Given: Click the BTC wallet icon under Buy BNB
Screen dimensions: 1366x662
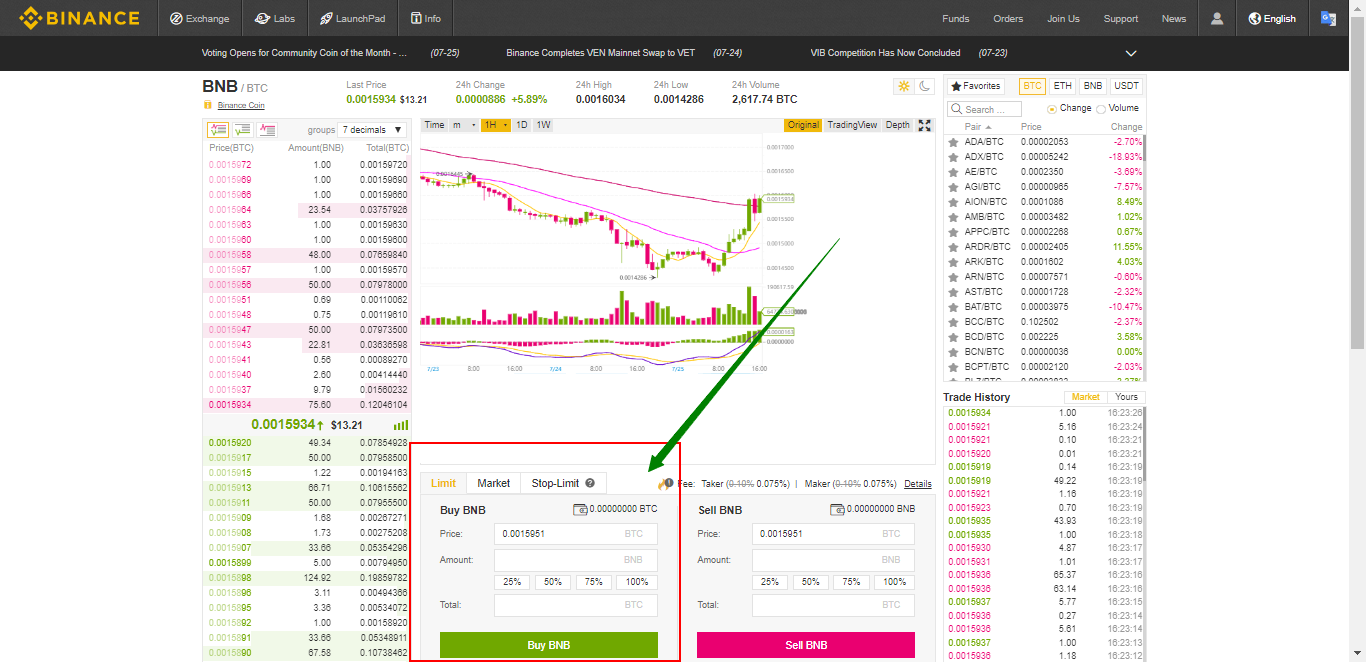Looking at the screenshot, I should click(580, 510).
